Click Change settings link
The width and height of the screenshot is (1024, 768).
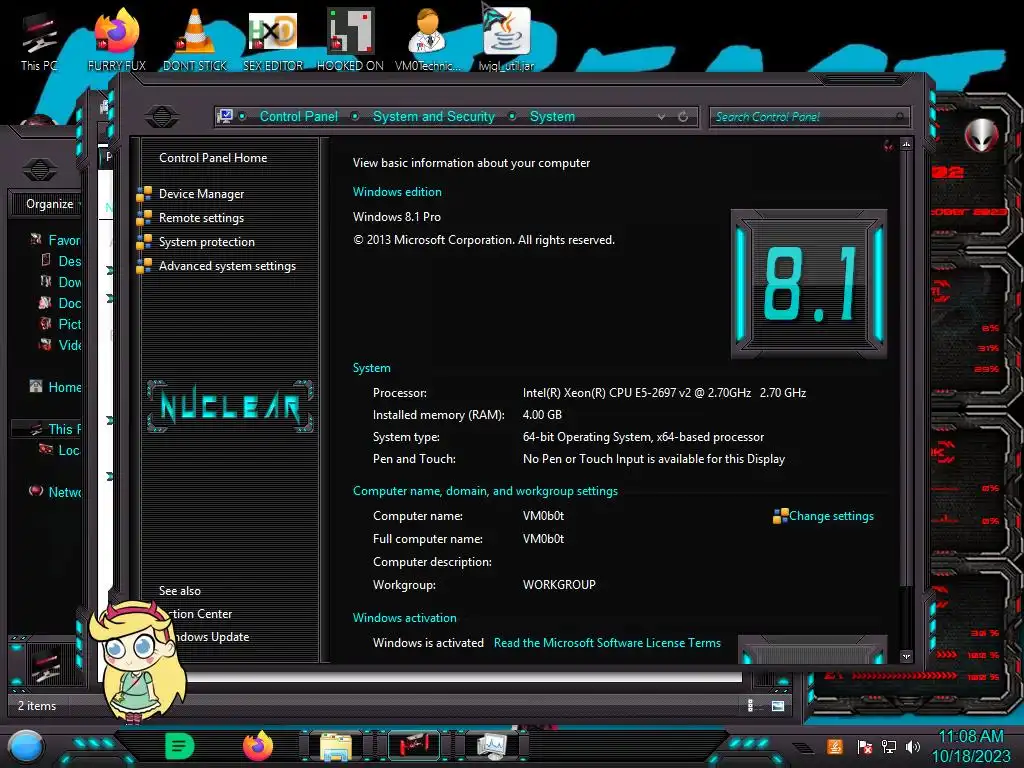831,516
